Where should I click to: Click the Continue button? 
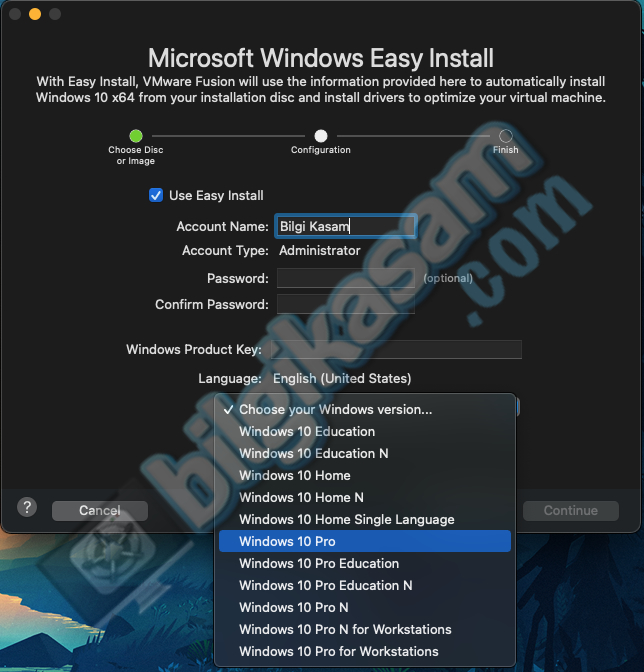571,510
